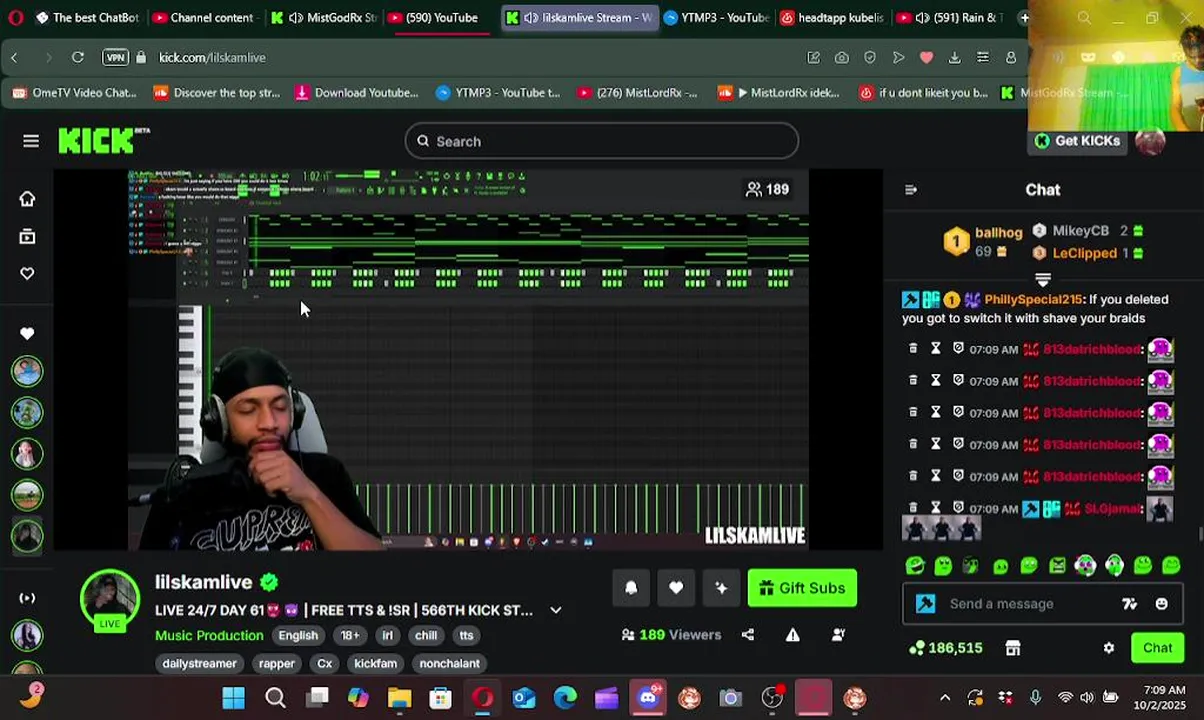Expand the sidebar recommended channels icon
This screenshot has height=720, width=1204.
click(27, 598)
